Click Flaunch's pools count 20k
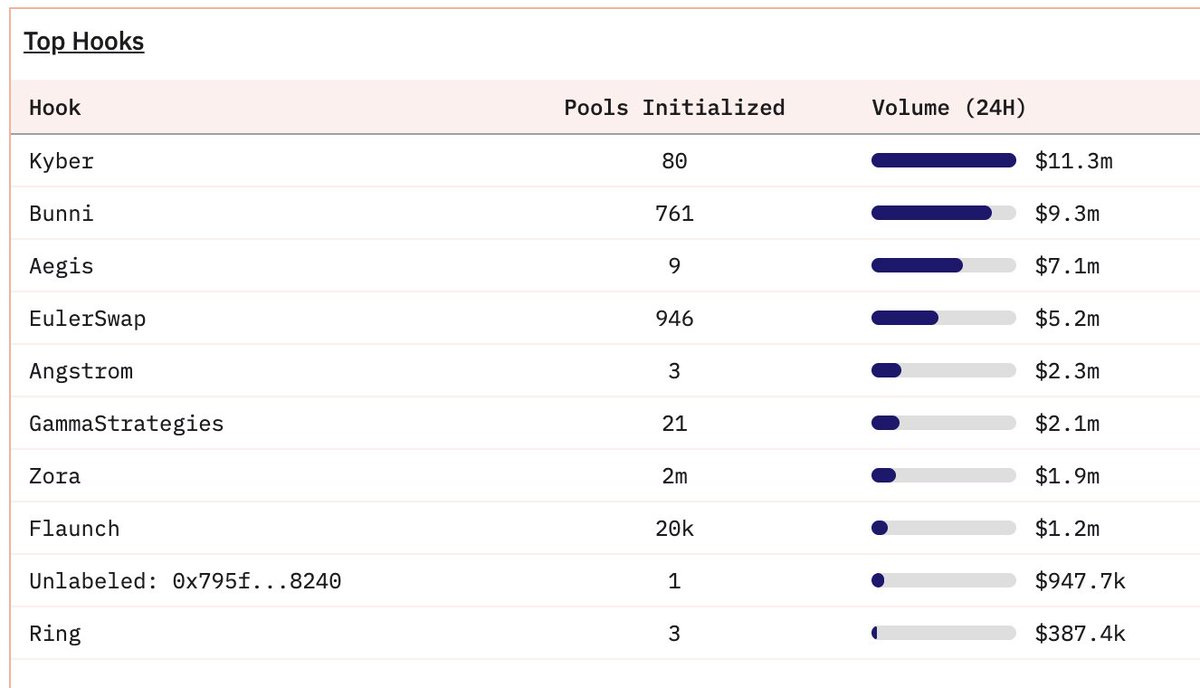Viewport: 1200px width, 688px height. click(x=674, y=529)
